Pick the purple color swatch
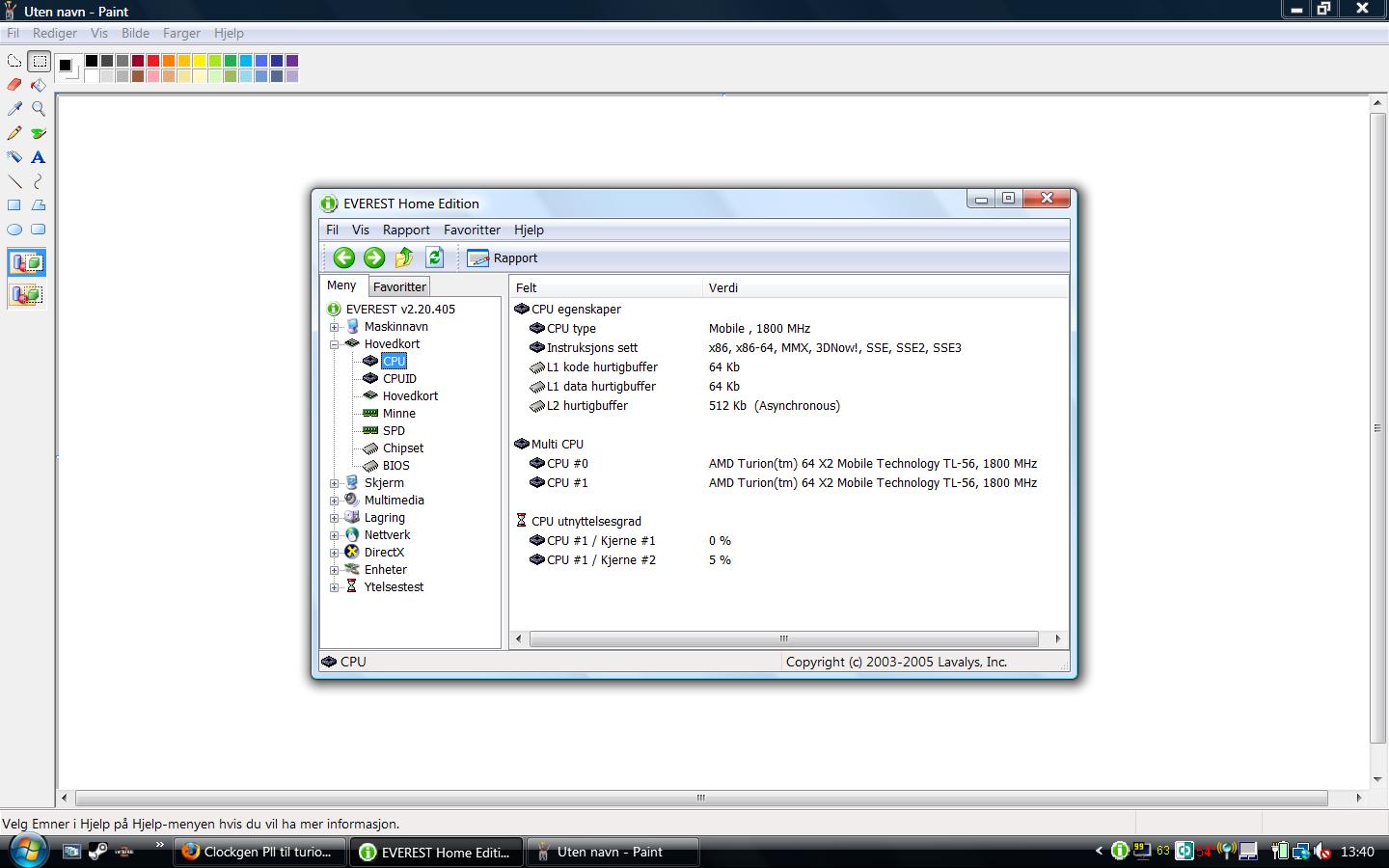 292,61
